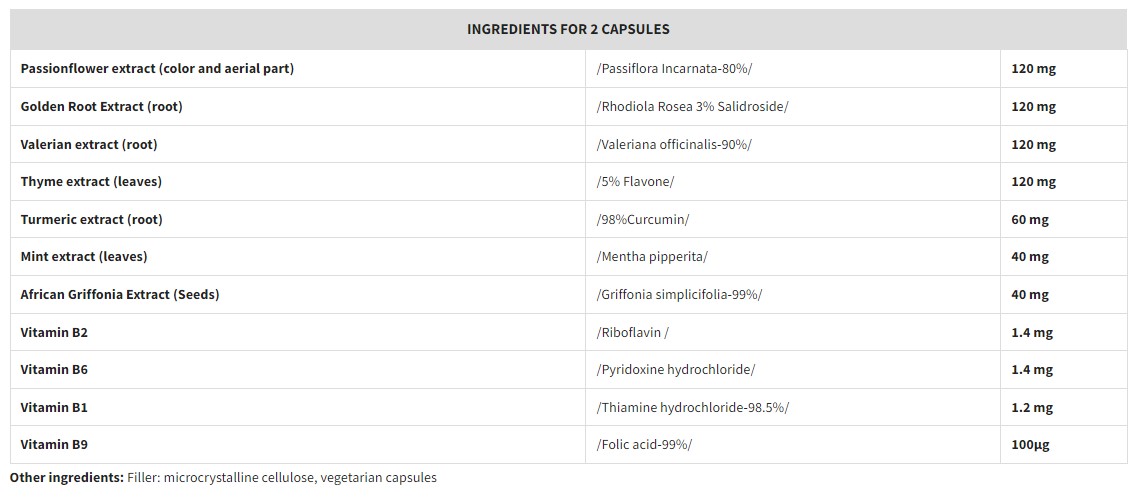Click the 100µg amount for Vitamin B9
Viewport: 1139px width, 503px height.
coord(1031,444)
